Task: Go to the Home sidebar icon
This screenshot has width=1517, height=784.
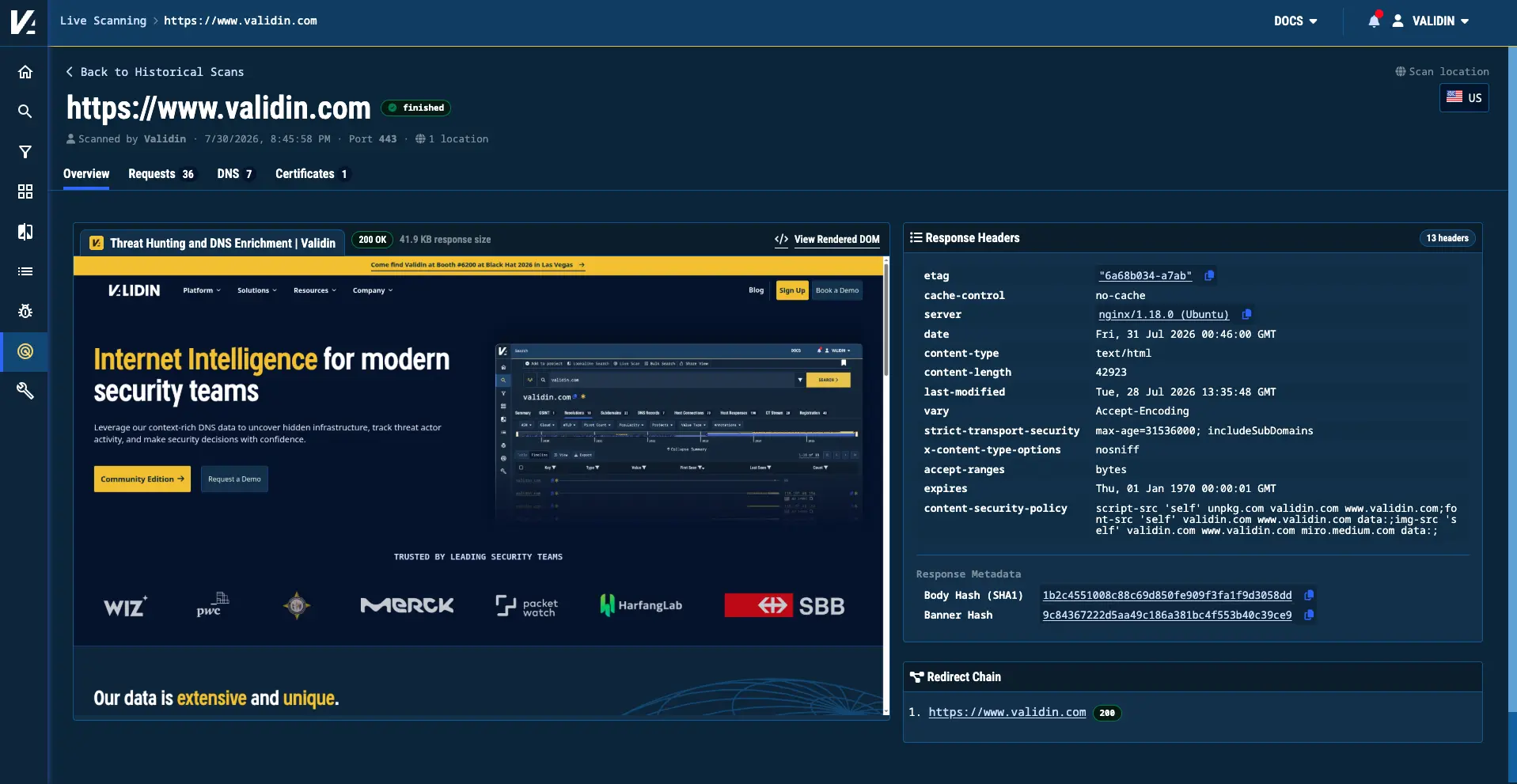Action: point(25,72)
